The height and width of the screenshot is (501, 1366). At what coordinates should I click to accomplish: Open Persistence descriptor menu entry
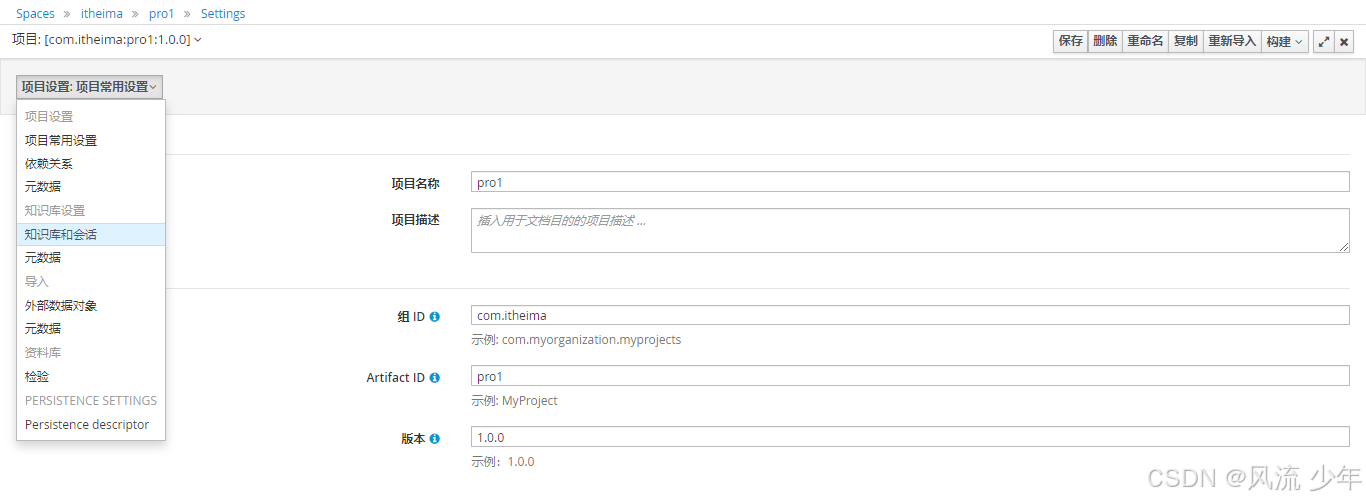(x=91, y=425)
